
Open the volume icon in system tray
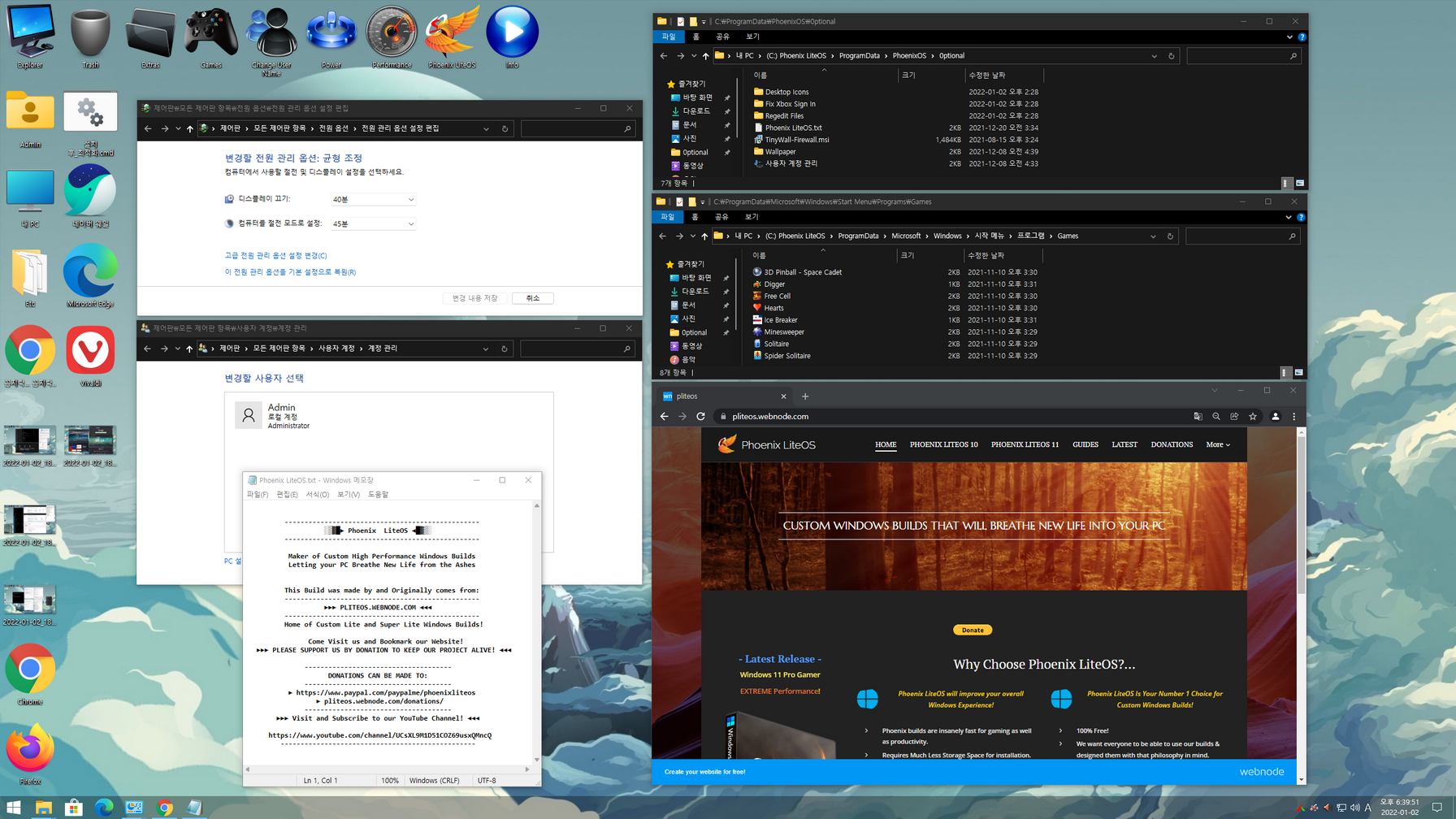[1354, 808]
